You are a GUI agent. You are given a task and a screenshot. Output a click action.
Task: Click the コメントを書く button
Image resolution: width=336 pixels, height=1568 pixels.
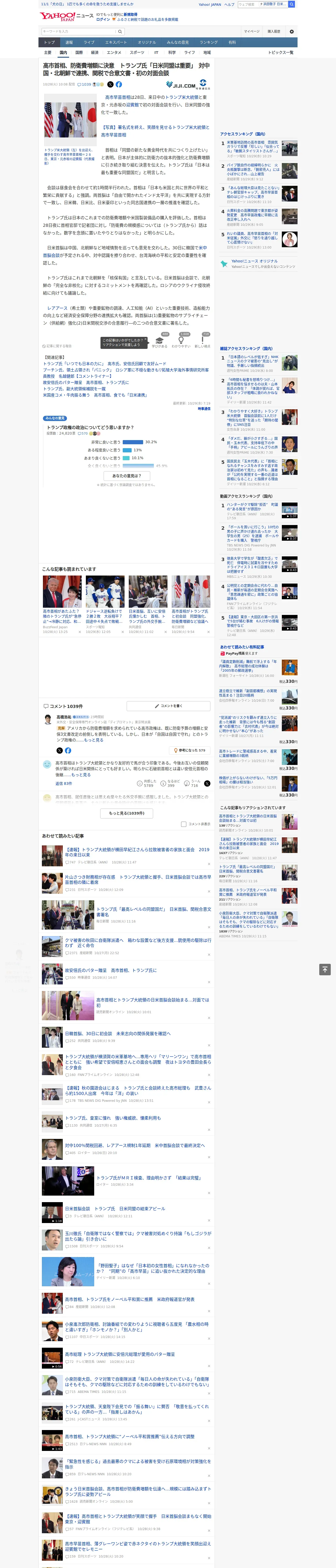168,706
